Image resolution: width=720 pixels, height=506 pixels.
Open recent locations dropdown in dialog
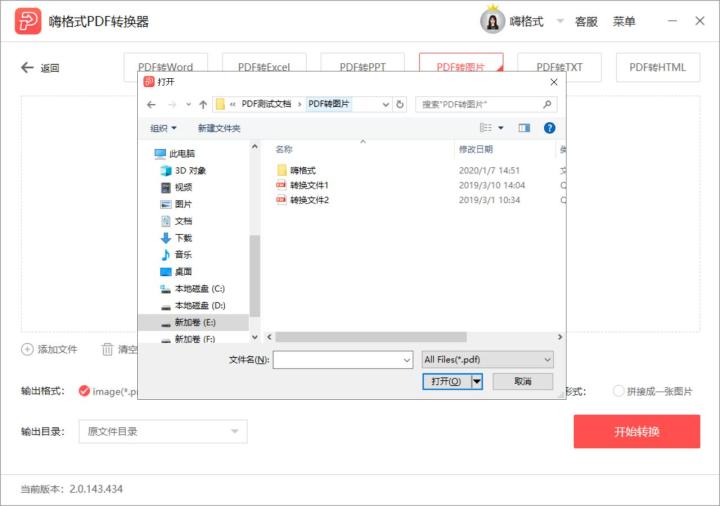188,105
